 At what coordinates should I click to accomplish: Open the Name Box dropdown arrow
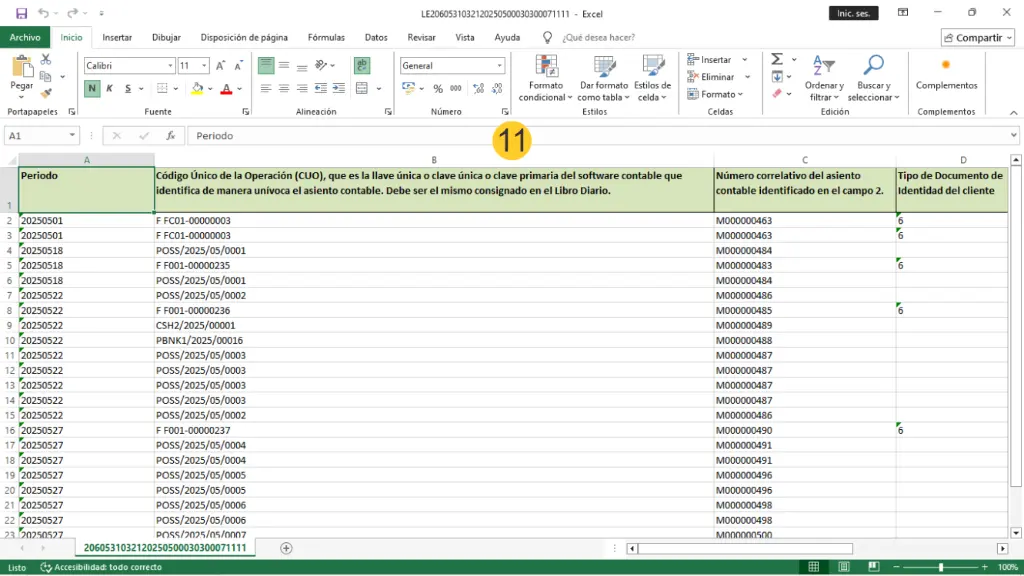72,135
